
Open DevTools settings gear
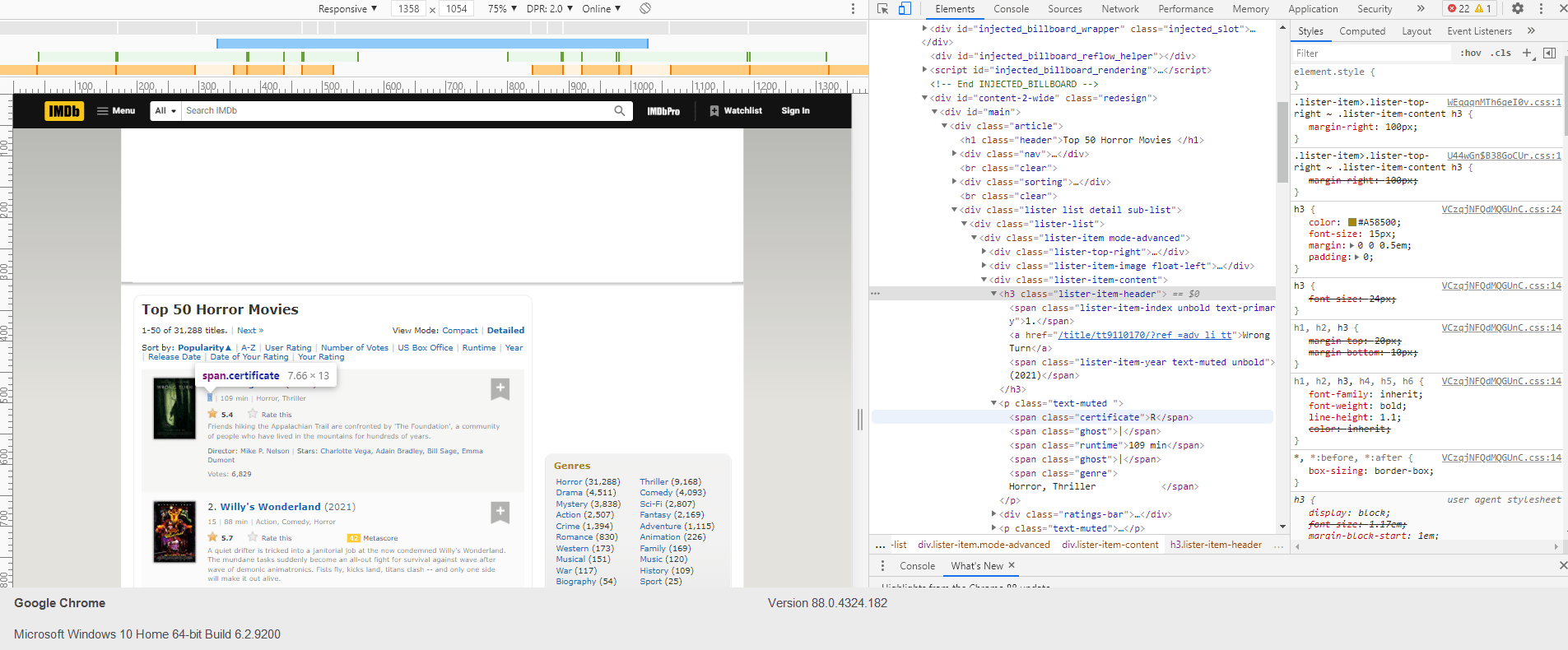[x=1518, y=9]
